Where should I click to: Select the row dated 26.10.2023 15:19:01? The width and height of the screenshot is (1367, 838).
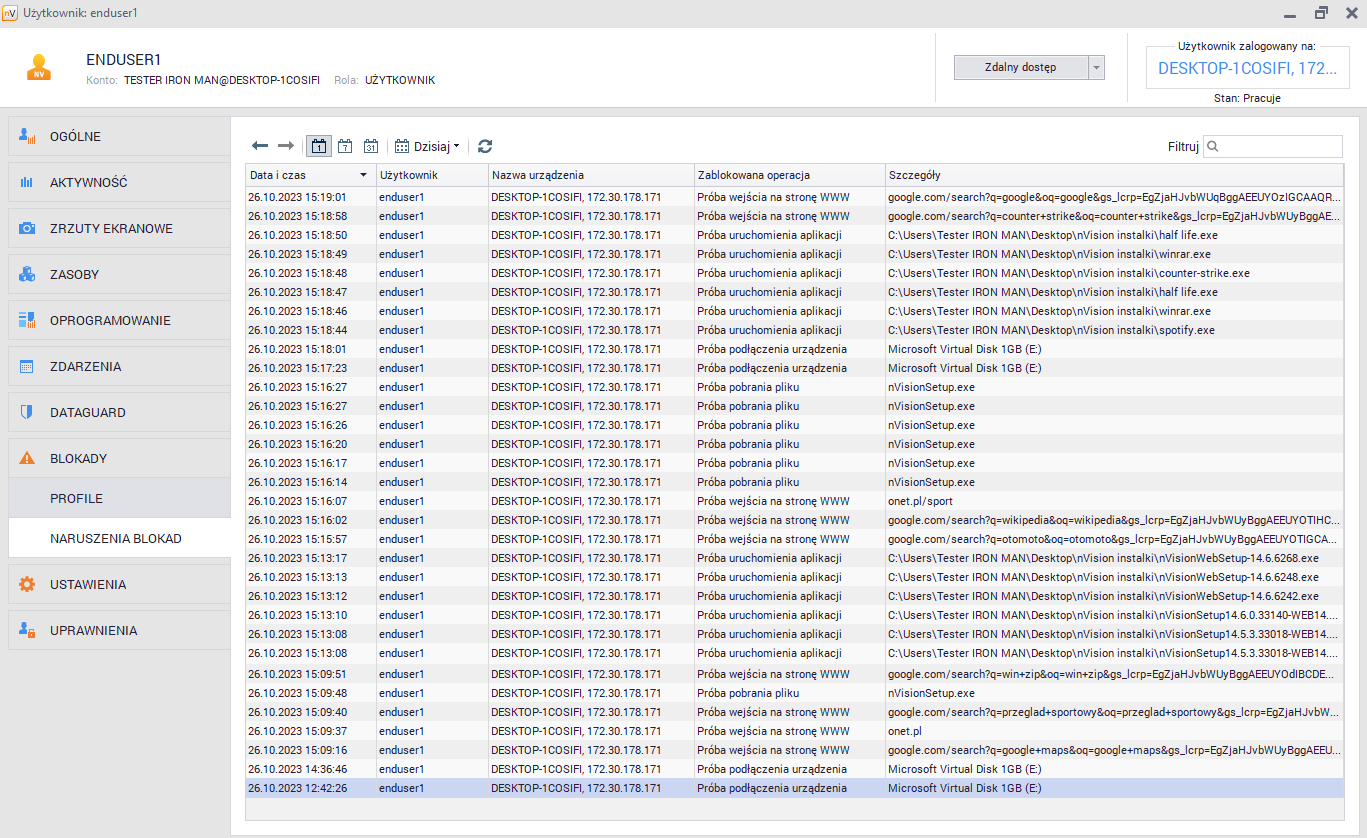(x=794, y=197)
